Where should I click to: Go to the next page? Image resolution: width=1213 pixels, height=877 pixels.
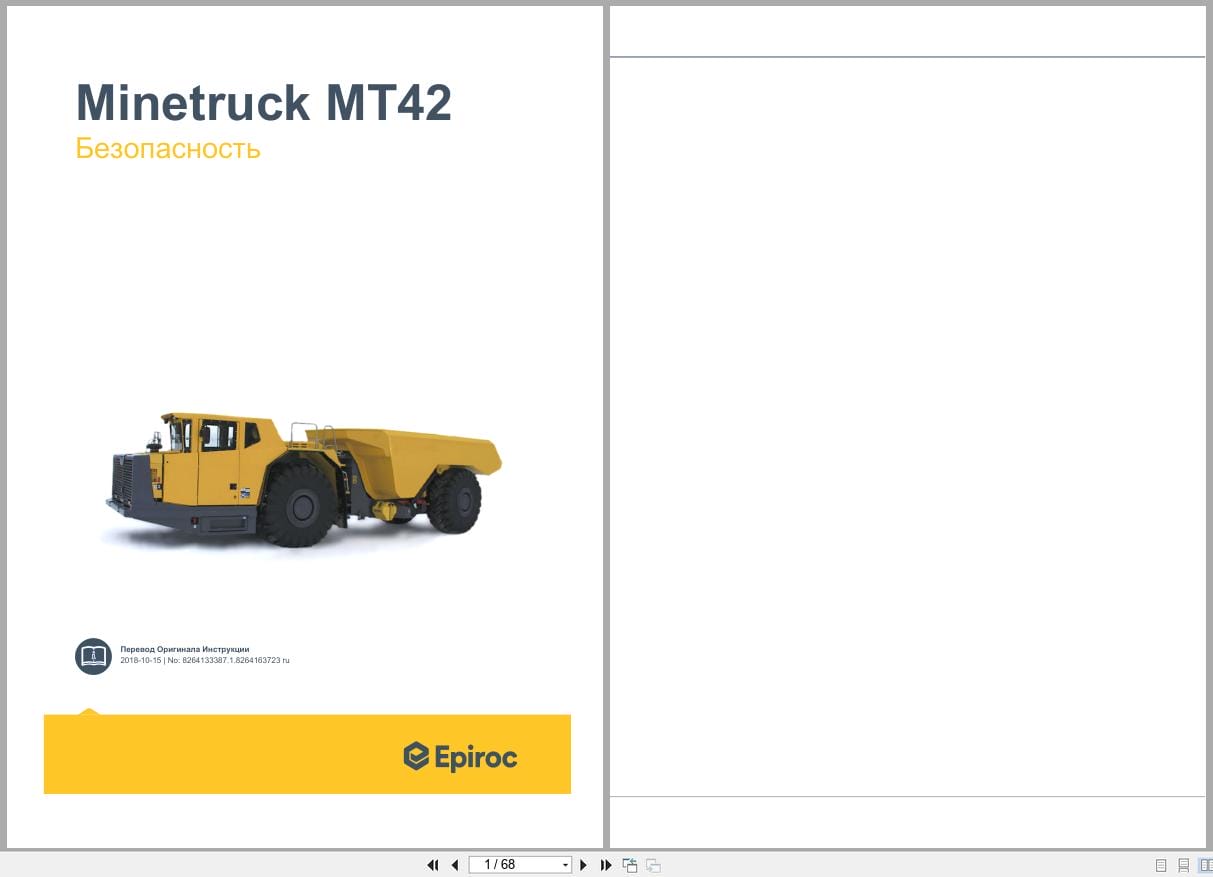pyautogui.click(x=584, y=865)
